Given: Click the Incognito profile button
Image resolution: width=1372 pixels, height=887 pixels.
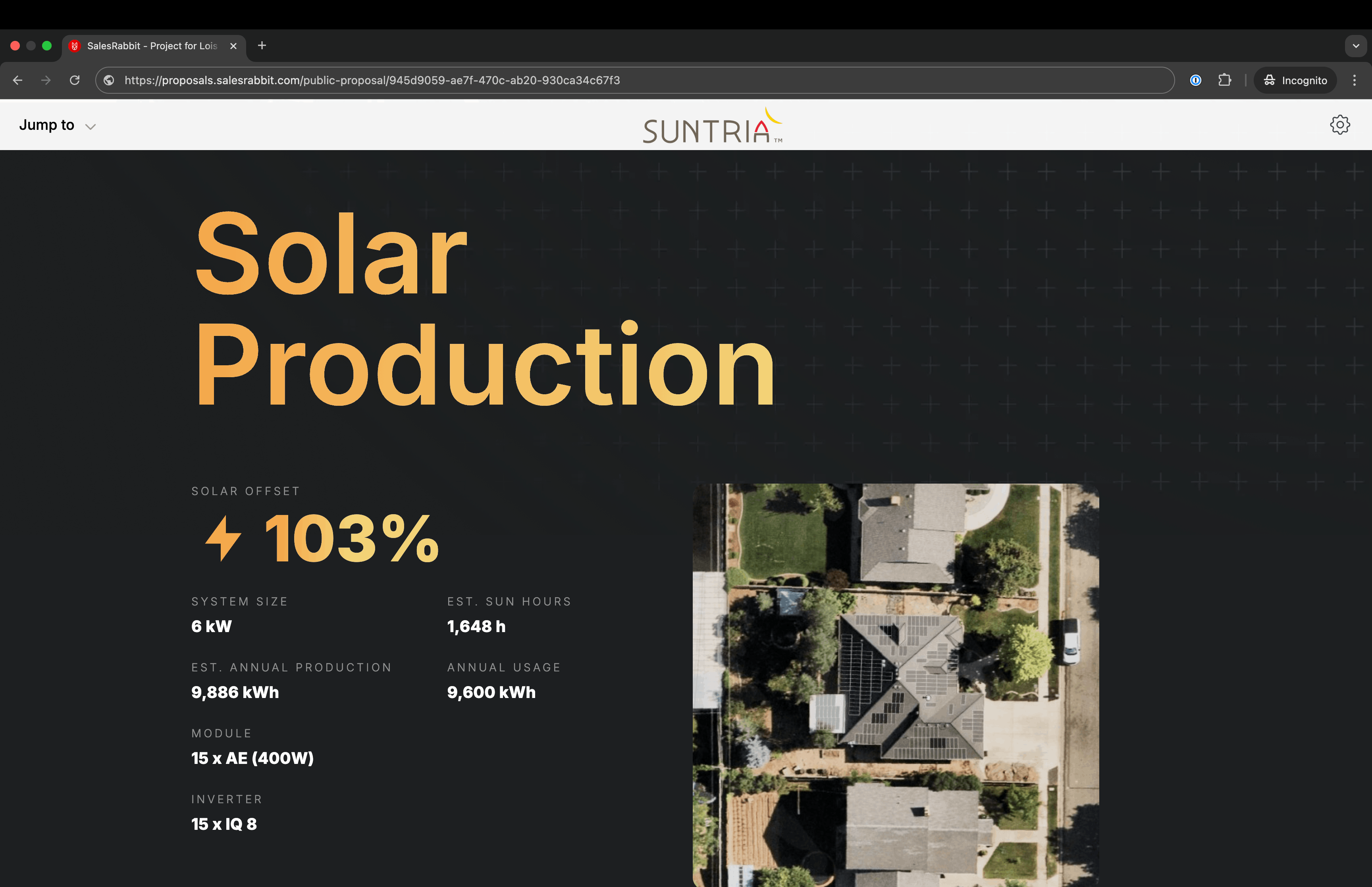Looking at the screenshot, I should click(1295, 80).
